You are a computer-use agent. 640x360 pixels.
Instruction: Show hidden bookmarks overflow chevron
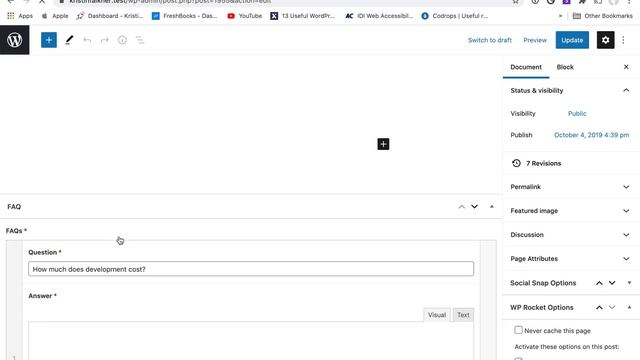tap(560, 16)
